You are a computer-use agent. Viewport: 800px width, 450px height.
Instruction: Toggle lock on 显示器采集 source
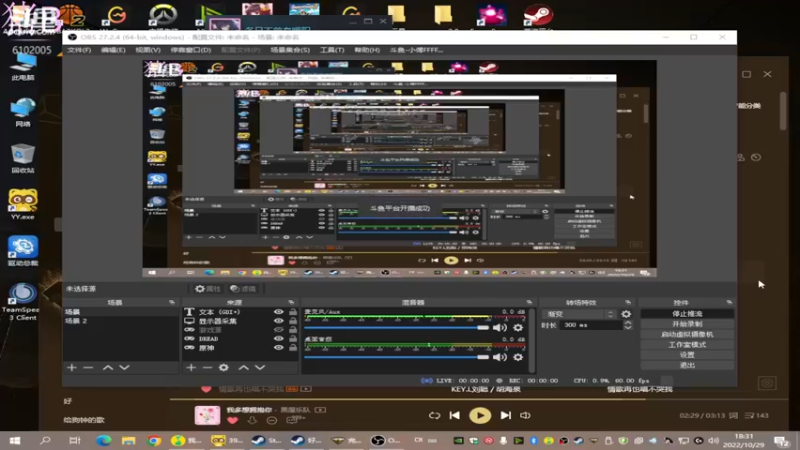[x=293, y=321]
